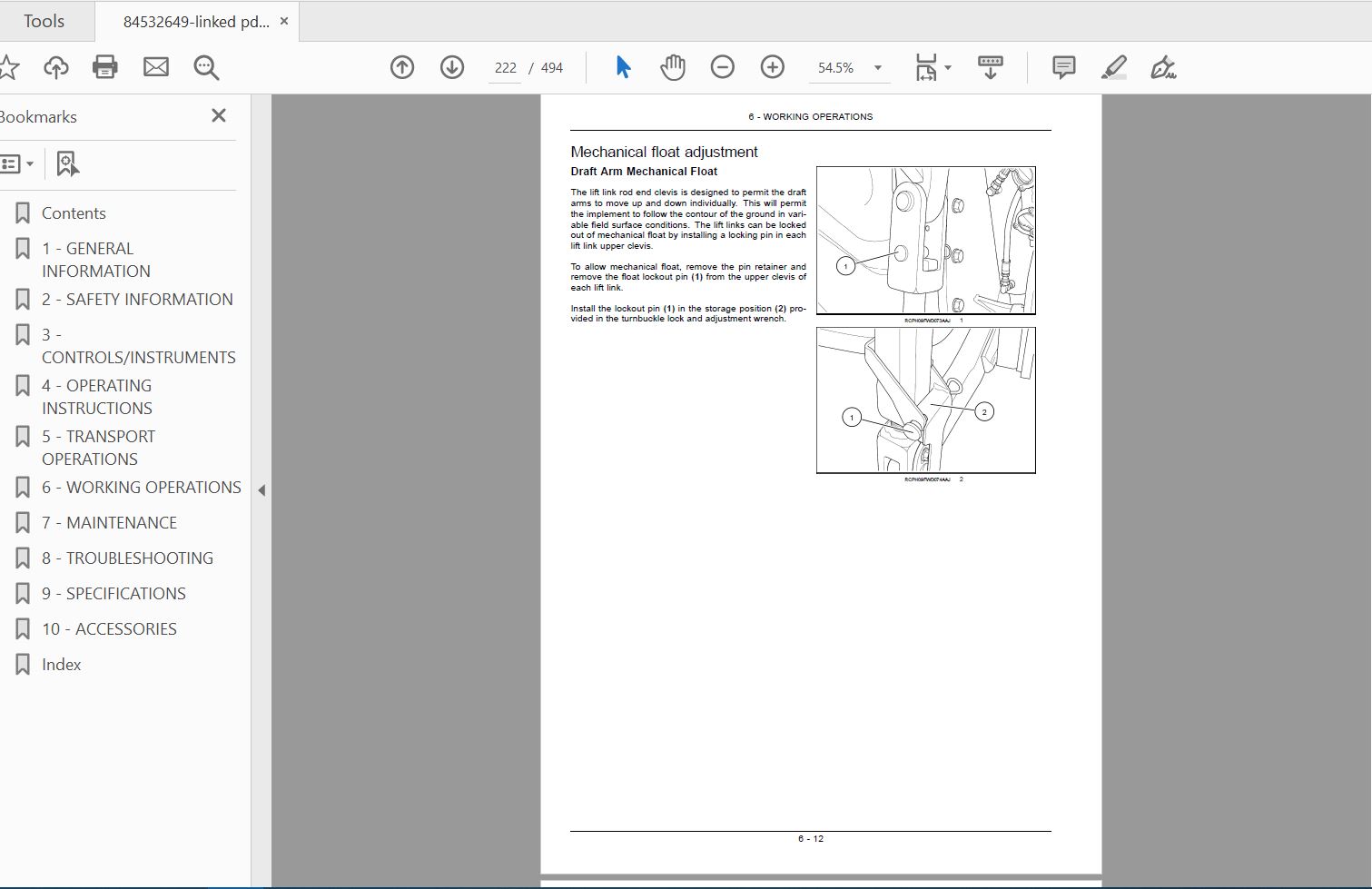Open the 7 - MAINTENANCE bookmark

tap(109, 522)
